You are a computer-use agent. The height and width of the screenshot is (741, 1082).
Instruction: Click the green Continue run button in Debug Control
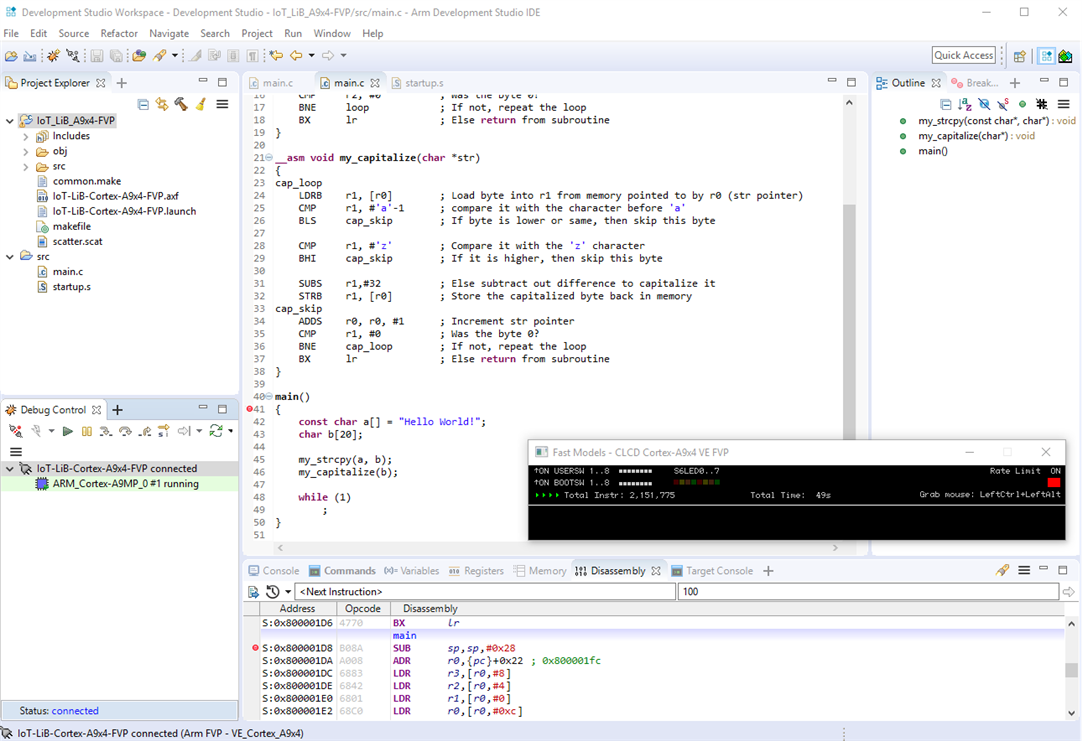(67, 431)
